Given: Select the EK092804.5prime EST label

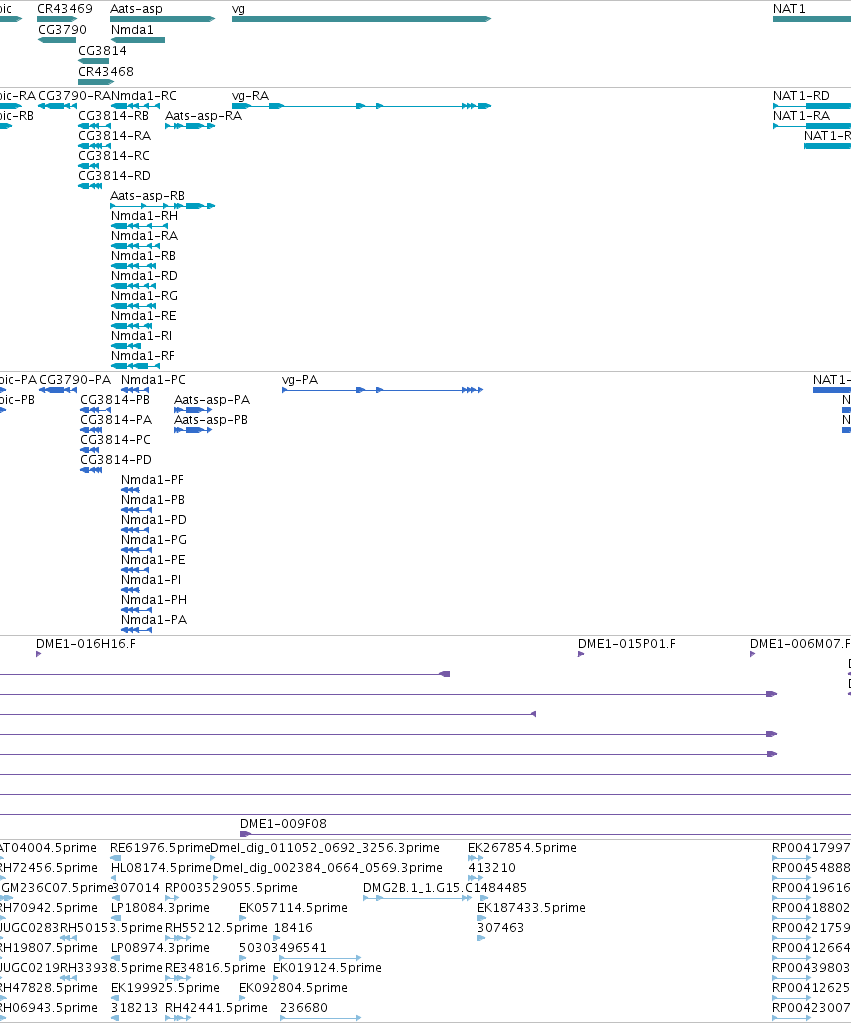Looking at the screenshot, I should click(294, 988).
